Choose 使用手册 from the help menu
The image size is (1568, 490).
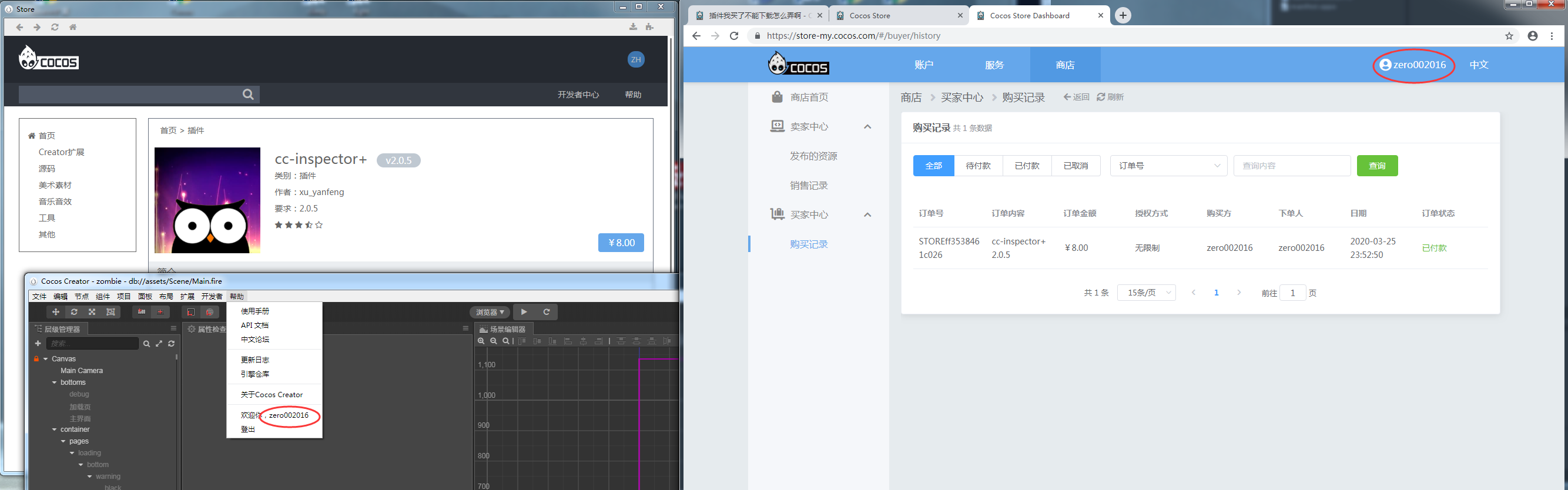point(255,311)
